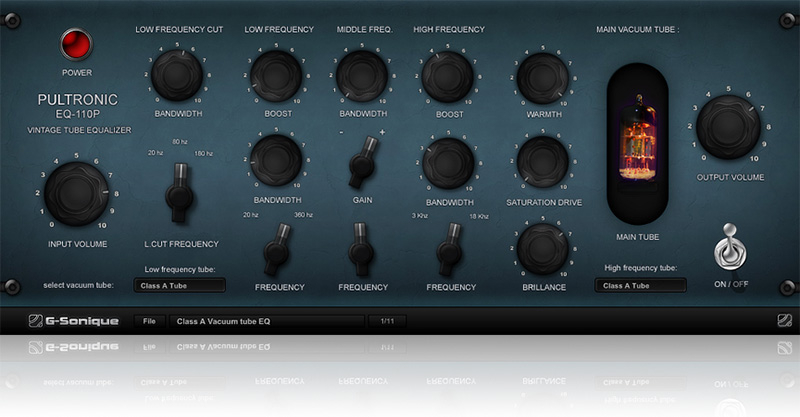Viewport: 800px width, 417px height.
Task: Click the L.Cut Frequency lever switch
Action: pos(179,193)
